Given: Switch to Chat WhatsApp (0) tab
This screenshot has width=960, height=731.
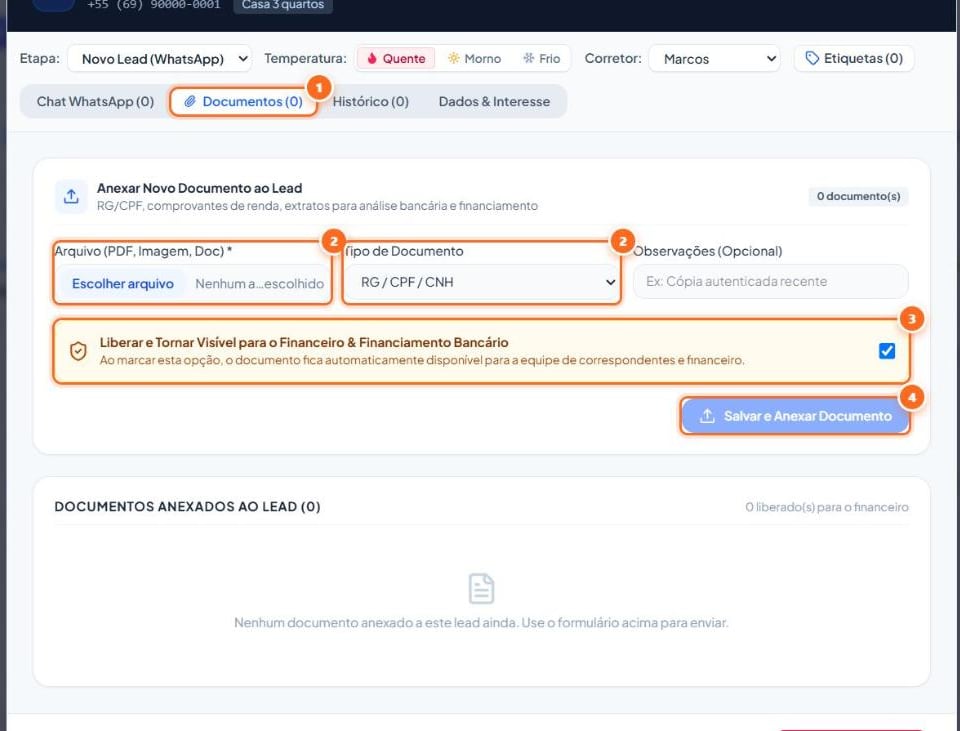Looking at the screenshot, I should (x=96, y=102).
